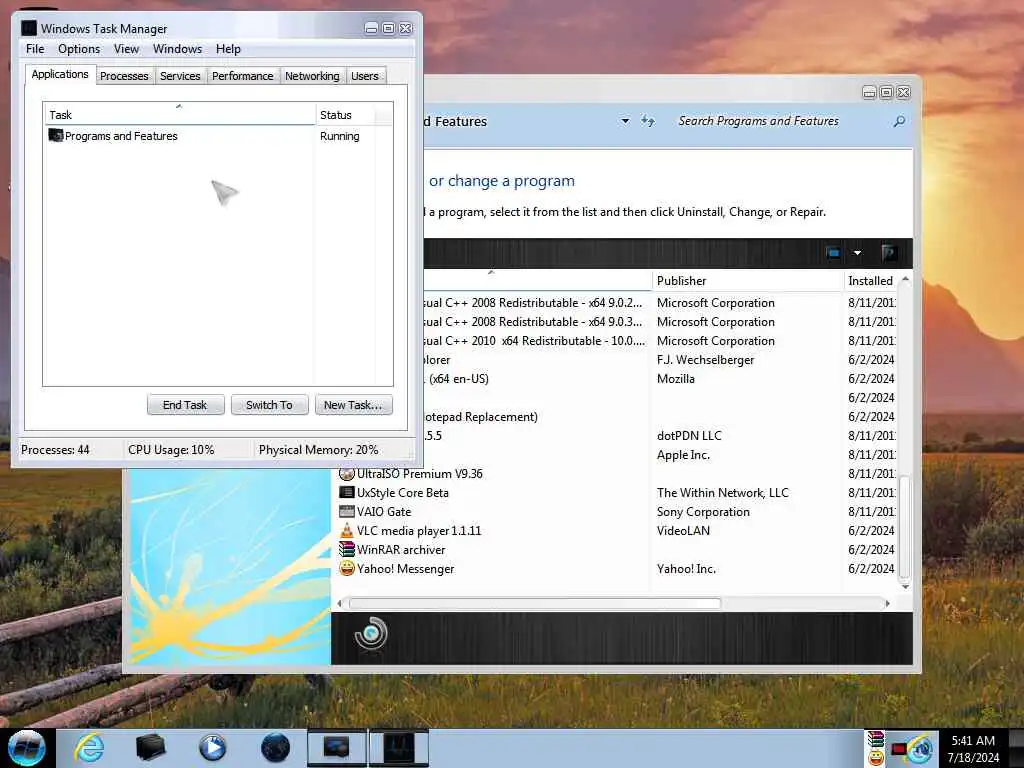Switch to the Networking tab
This screenshot has width=1024, height=768.
point(312,76)
